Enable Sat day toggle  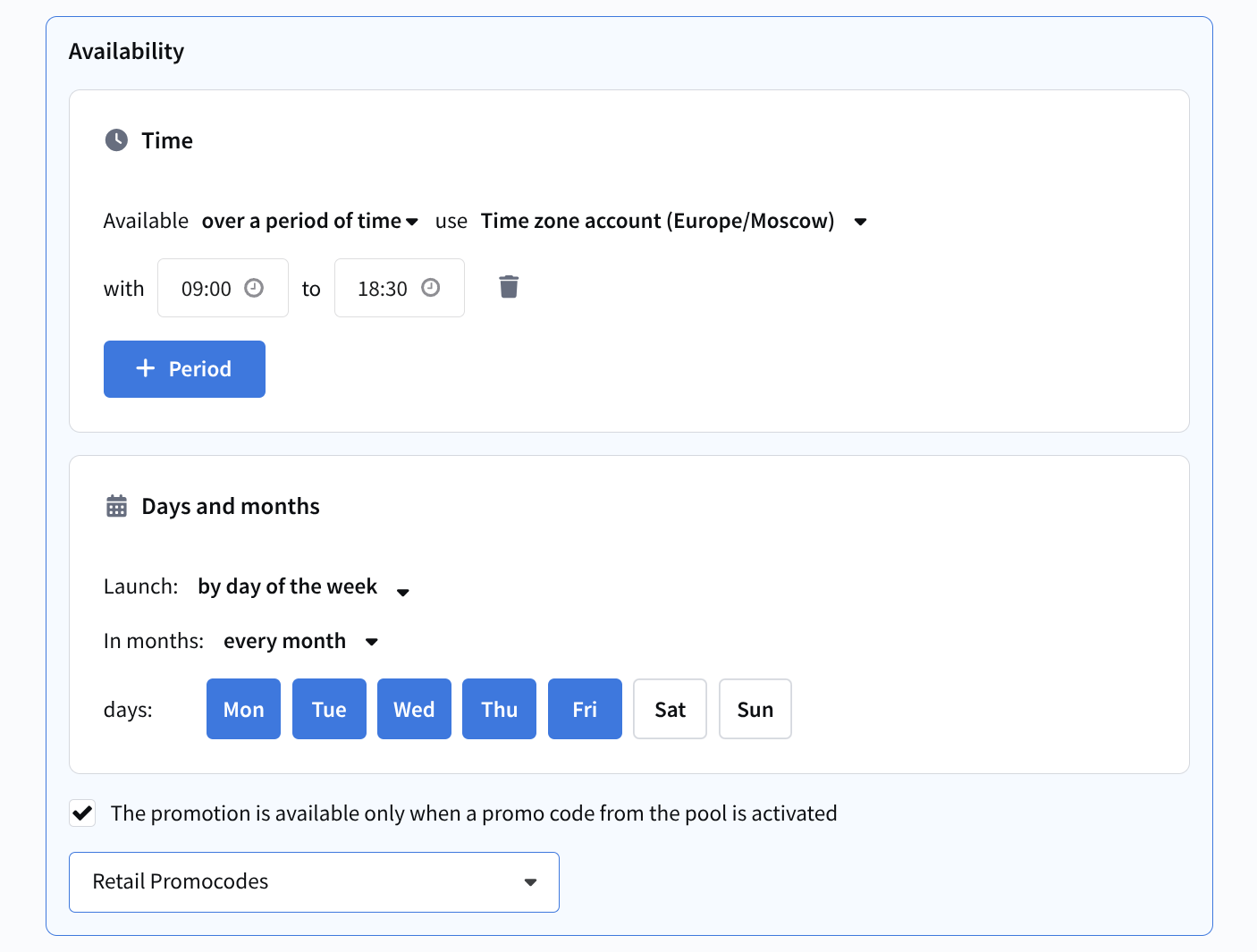pyautogui.click(x=670, y=709)
